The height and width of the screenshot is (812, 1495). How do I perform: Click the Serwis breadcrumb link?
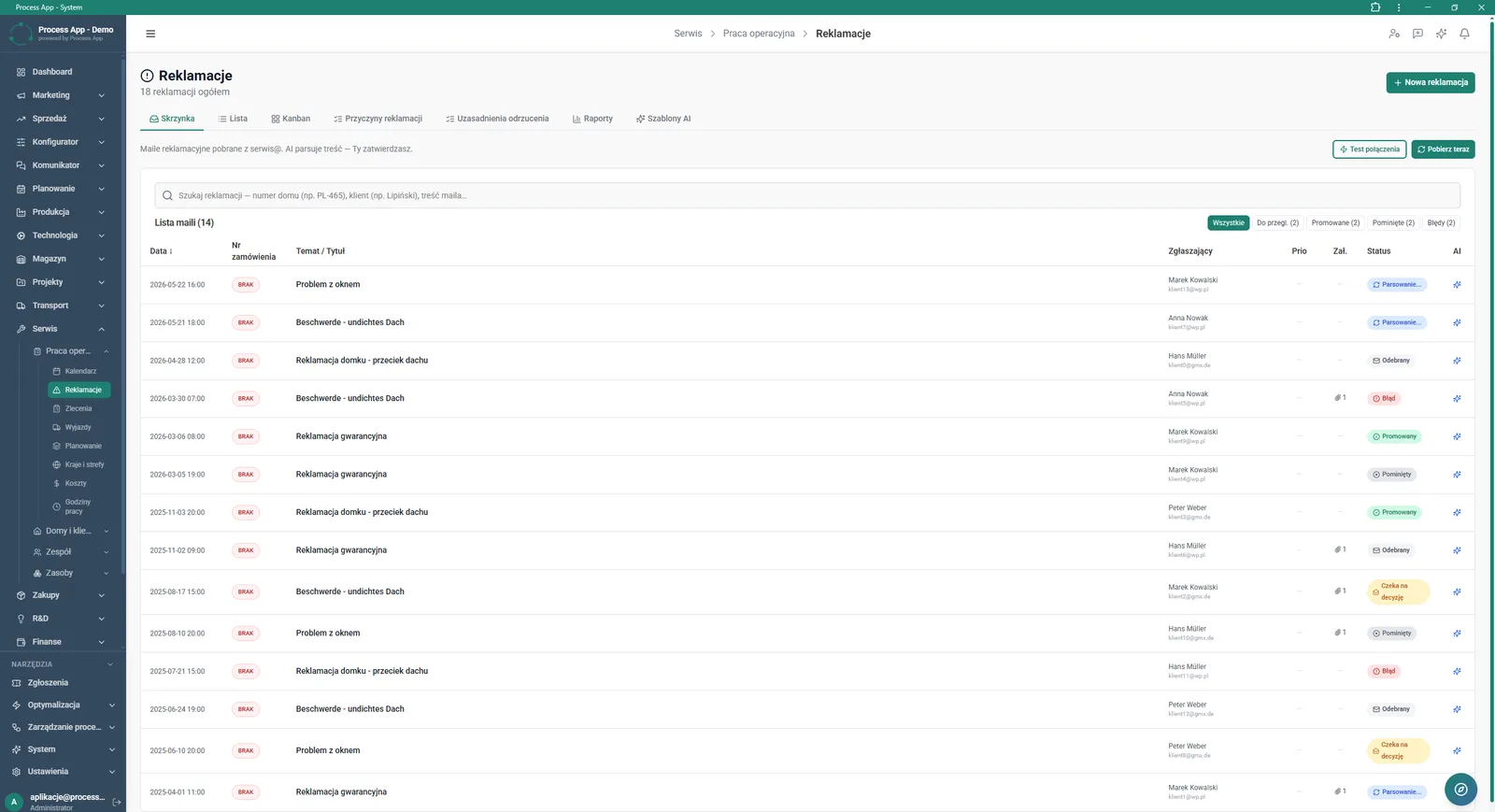[688, 34]
